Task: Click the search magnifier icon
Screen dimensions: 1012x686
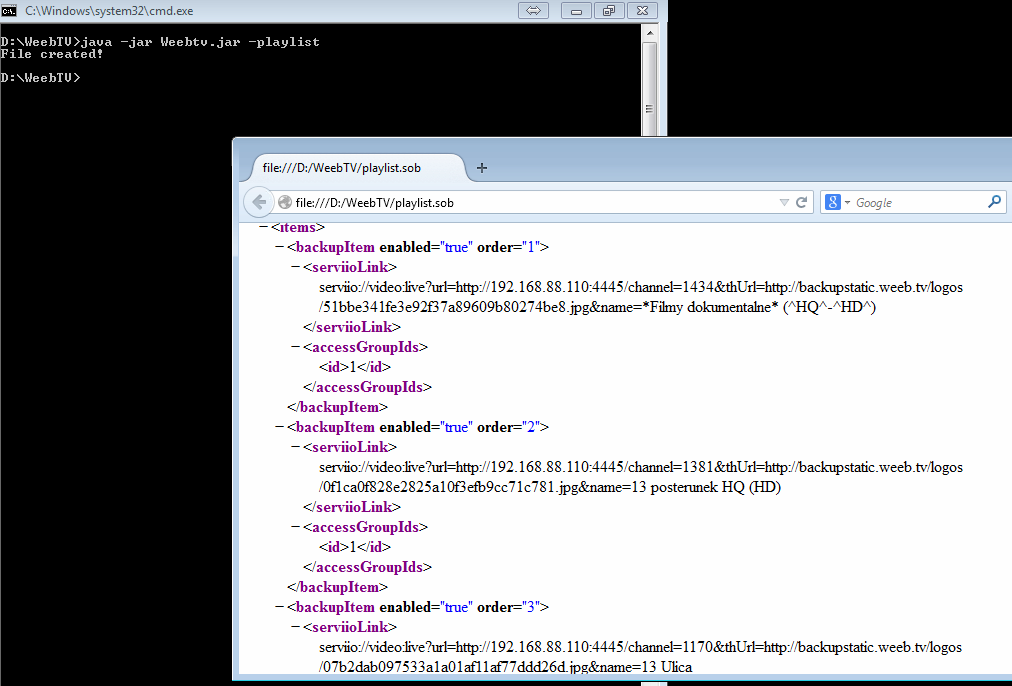Action: [994, 202]
